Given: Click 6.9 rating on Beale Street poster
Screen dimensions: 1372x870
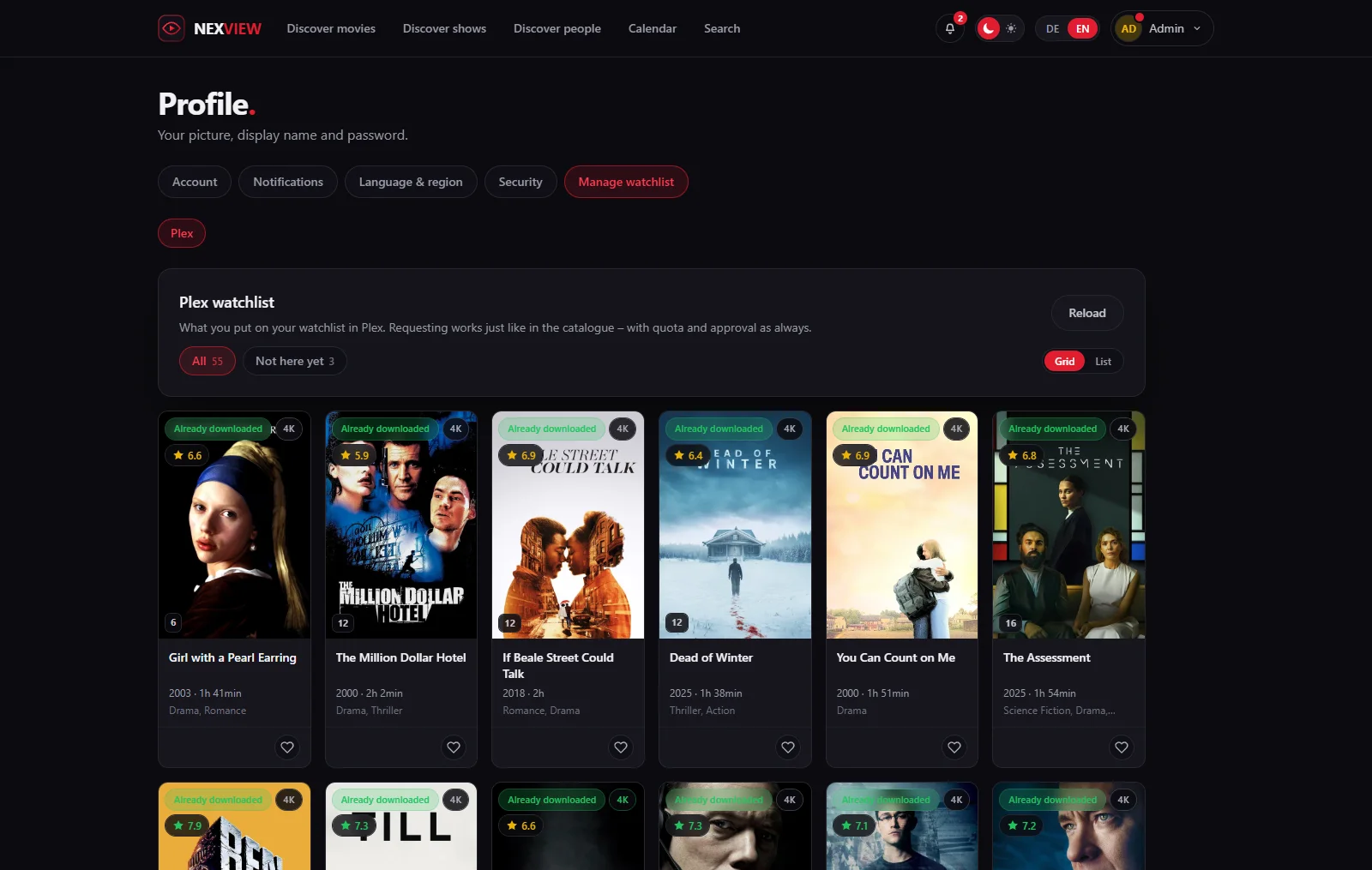Looking at the screenshot, I should 521,455.
